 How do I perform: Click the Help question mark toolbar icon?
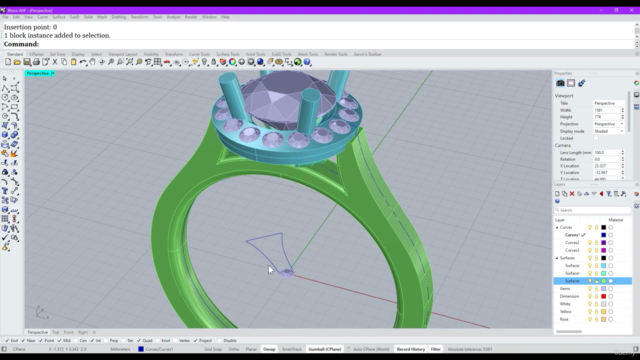tap(307, 62)
